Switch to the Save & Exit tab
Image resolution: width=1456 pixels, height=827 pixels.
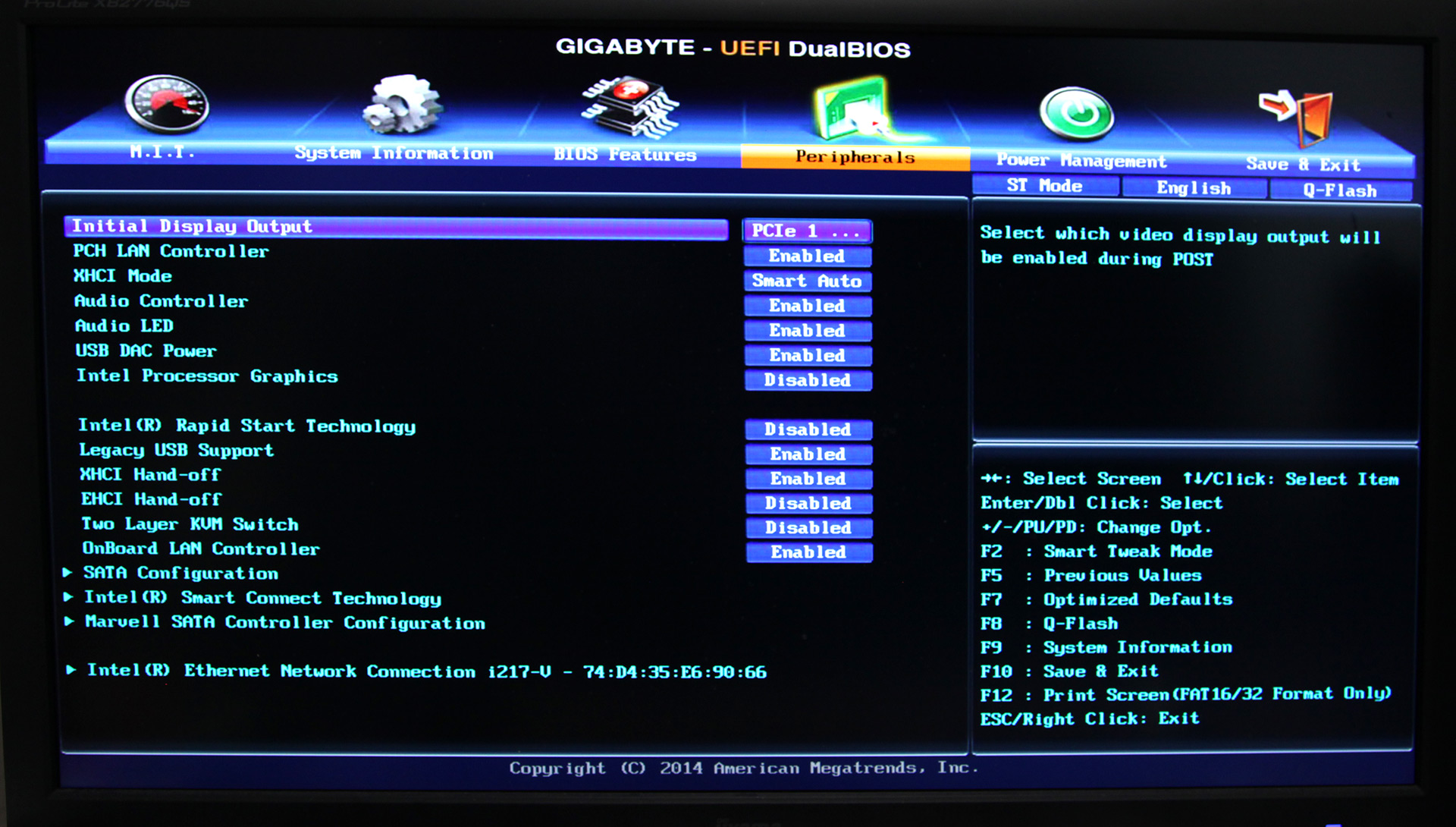click(x=1303, y=164)
